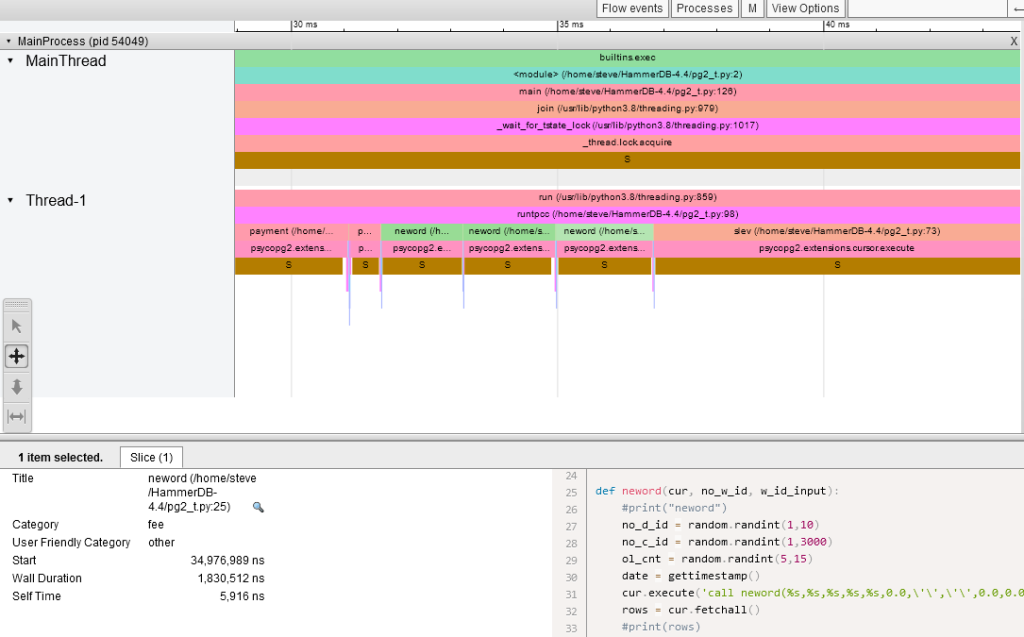Screen dimensions: 1024x637
Task: Collapse the MainThread row group
Action: 11,61
